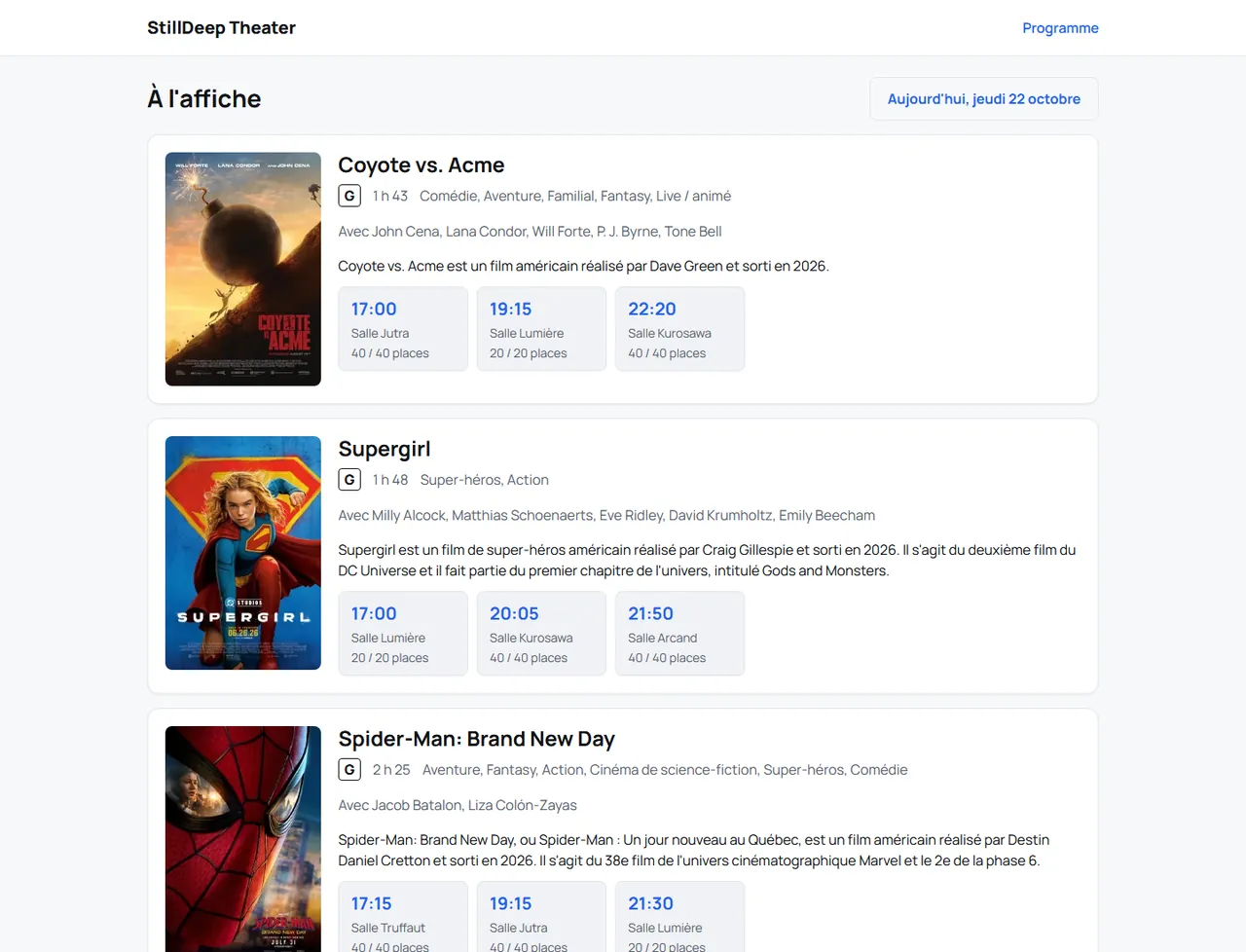Go to the Programme page
This screenshot has width=1246, height=952.
(x=1060, y=27)
